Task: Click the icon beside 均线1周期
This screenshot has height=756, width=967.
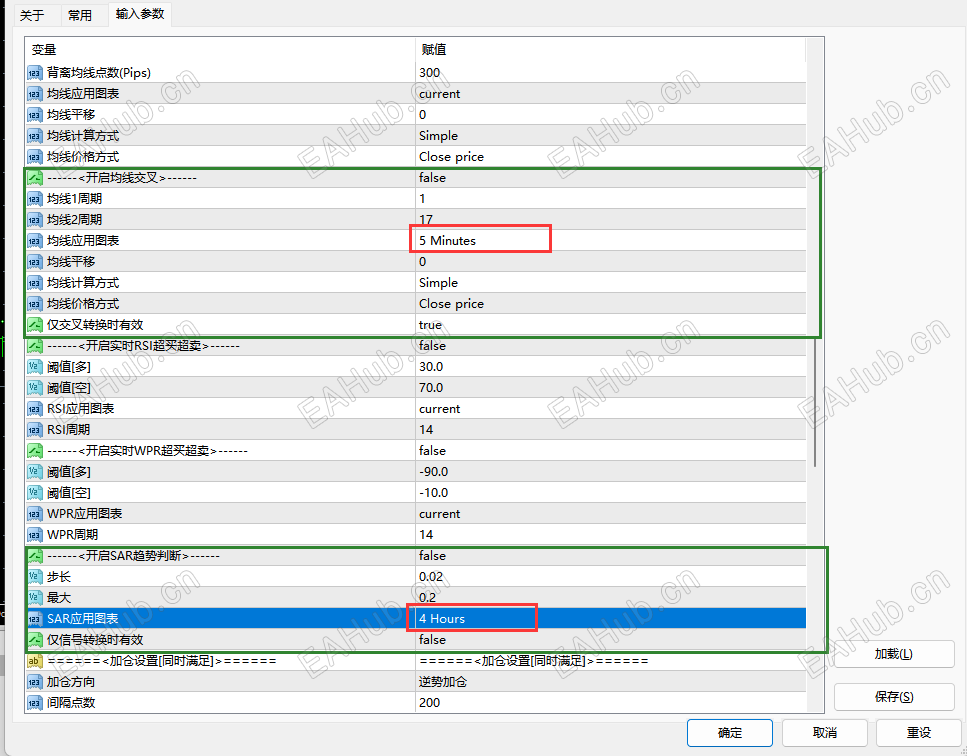Action: (x=35, y=199)
